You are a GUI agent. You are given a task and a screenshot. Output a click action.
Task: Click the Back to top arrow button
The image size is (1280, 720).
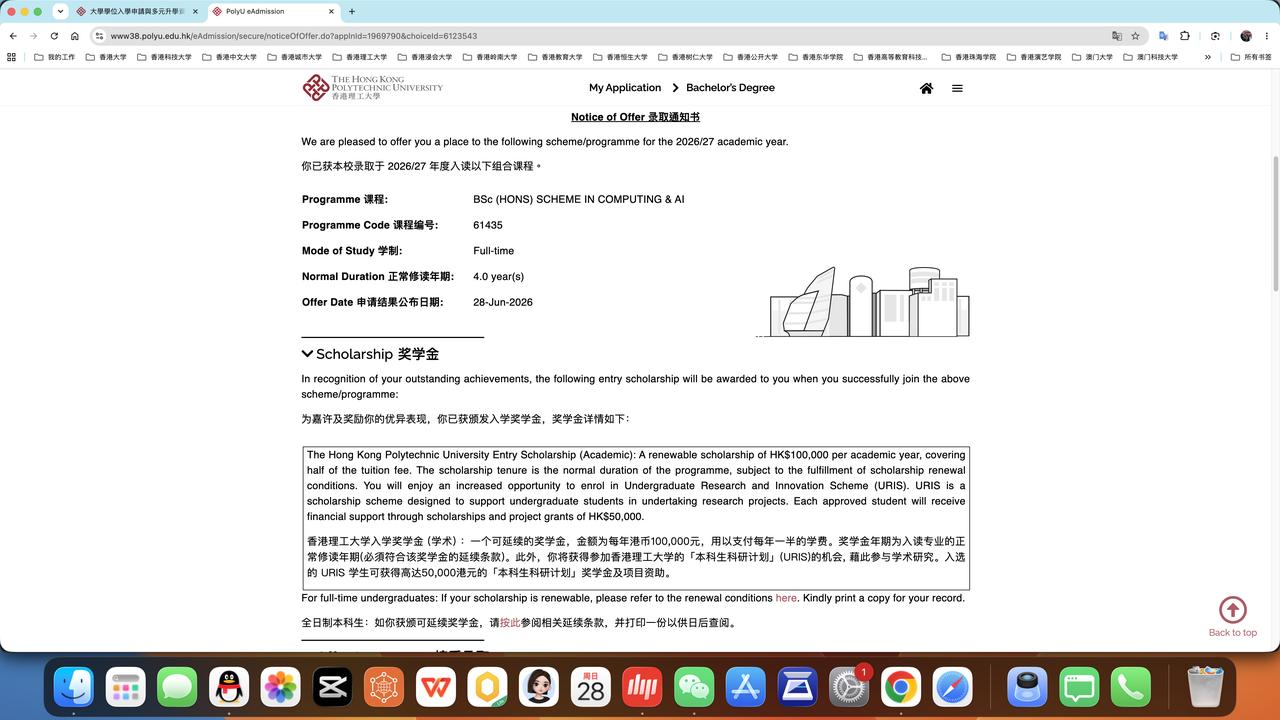(1232, 610)
